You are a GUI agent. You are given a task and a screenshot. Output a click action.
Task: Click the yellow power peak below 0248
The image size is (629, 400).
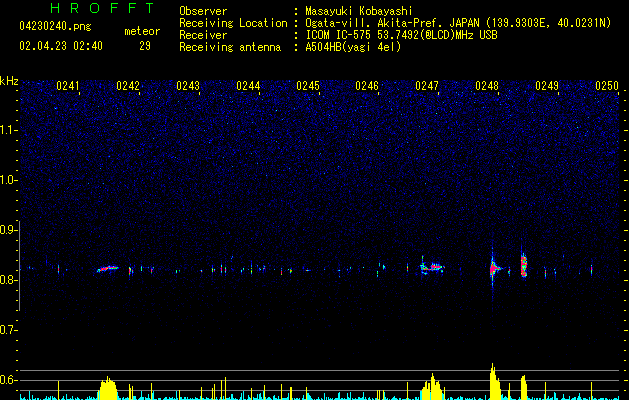495,381
